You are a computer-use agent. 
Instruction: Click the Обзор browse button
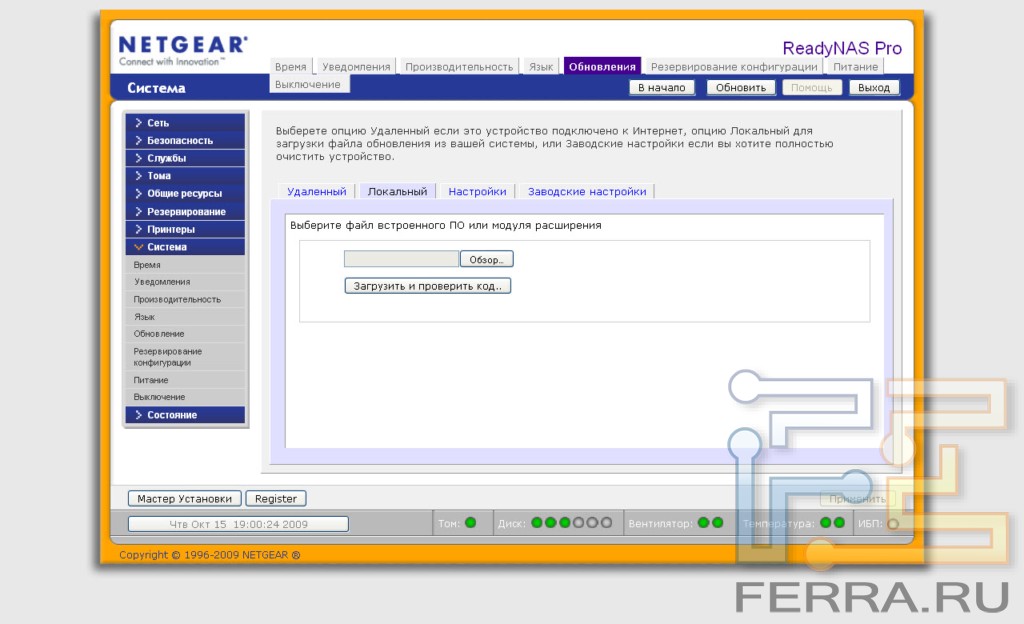(x=487, y=259)
